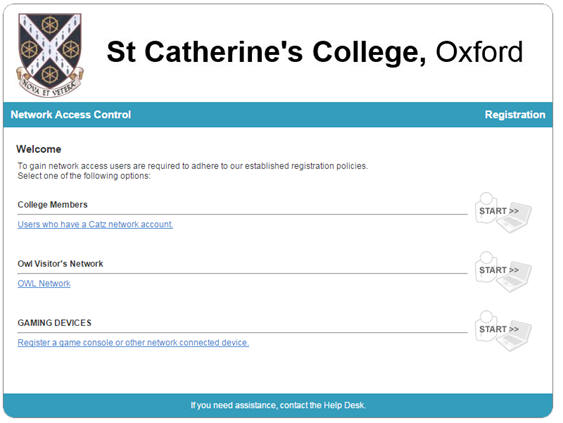
Task: Click the START icon for College Members
Action: point(503,212)
